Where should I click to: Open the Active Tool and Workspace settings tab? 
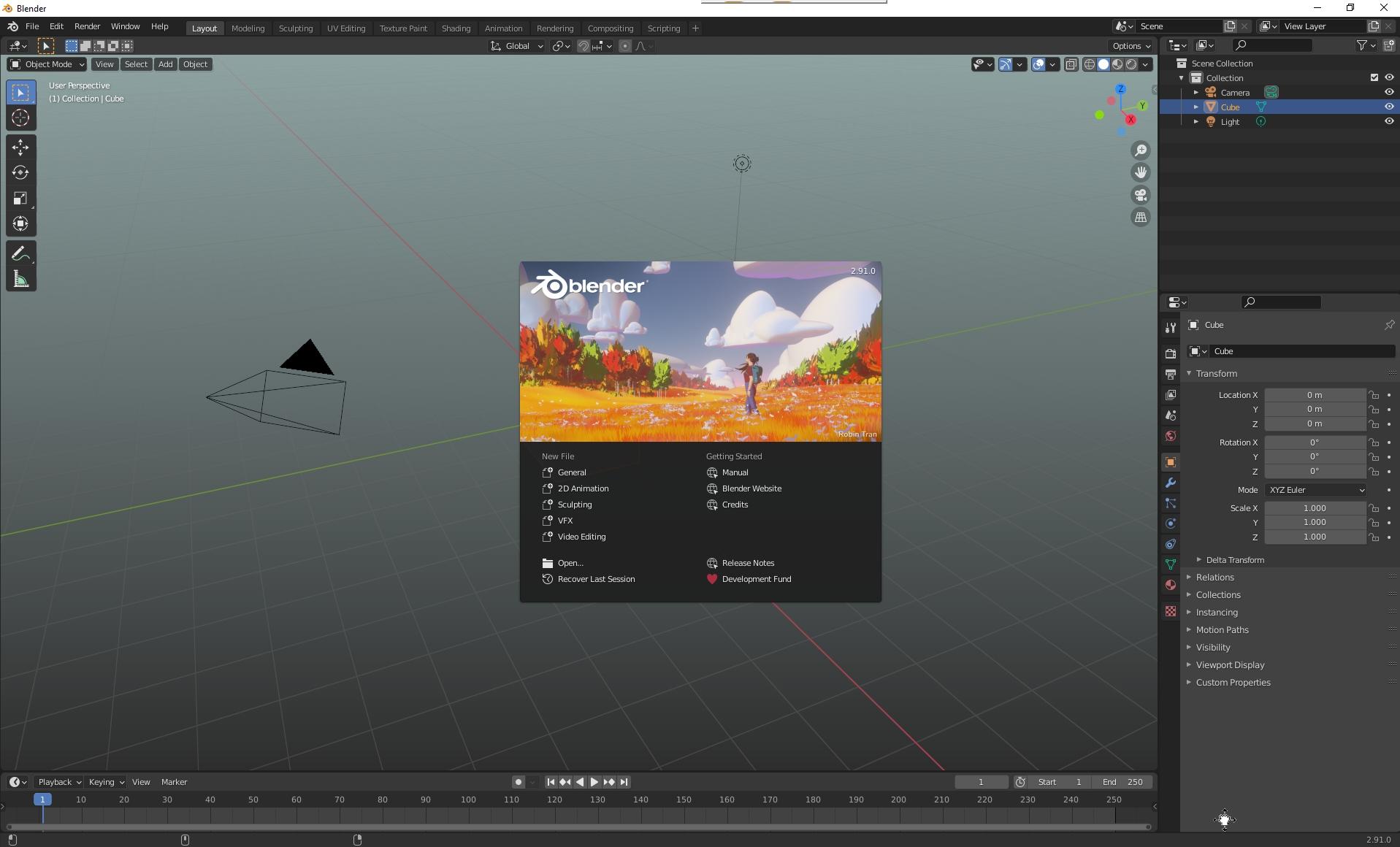(x=1170, y=328)
